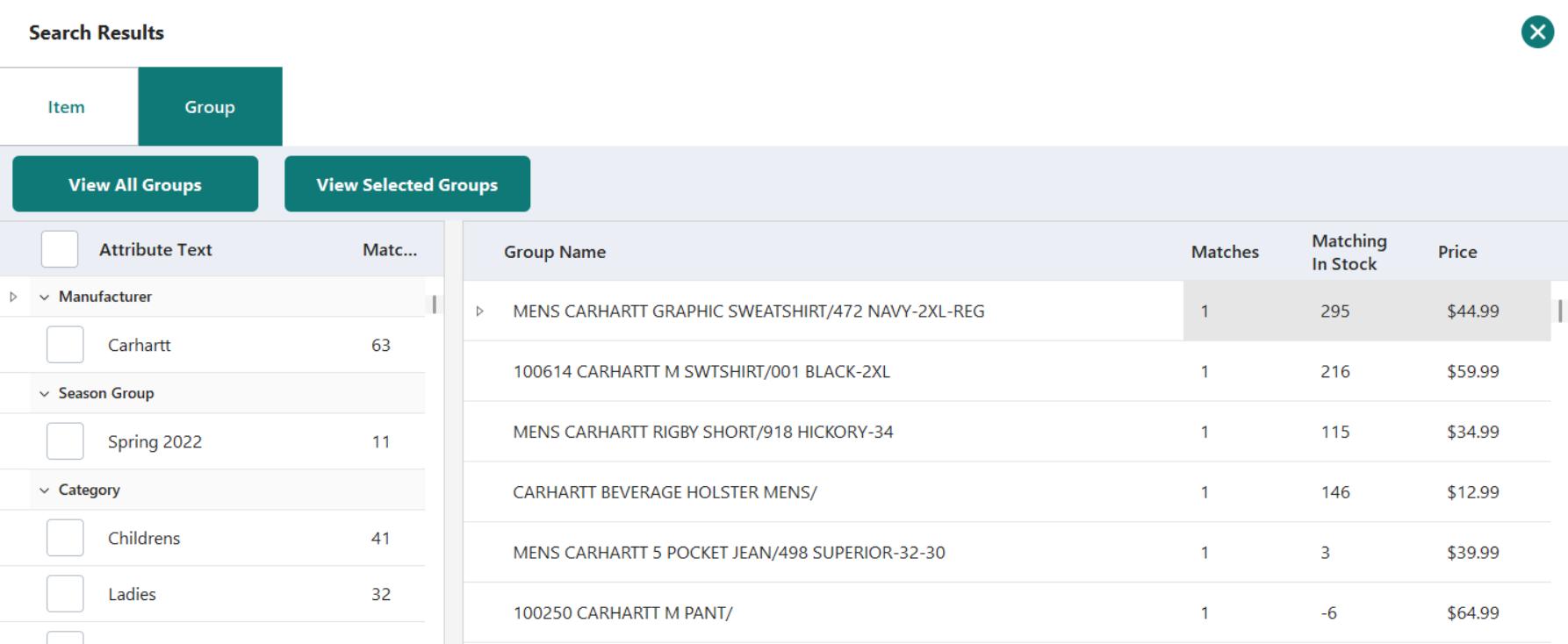
Task: Select 100614 CARHARTT M SWTSHIRT/001 BLACK-2XL row
Action: coord(1007,371)
